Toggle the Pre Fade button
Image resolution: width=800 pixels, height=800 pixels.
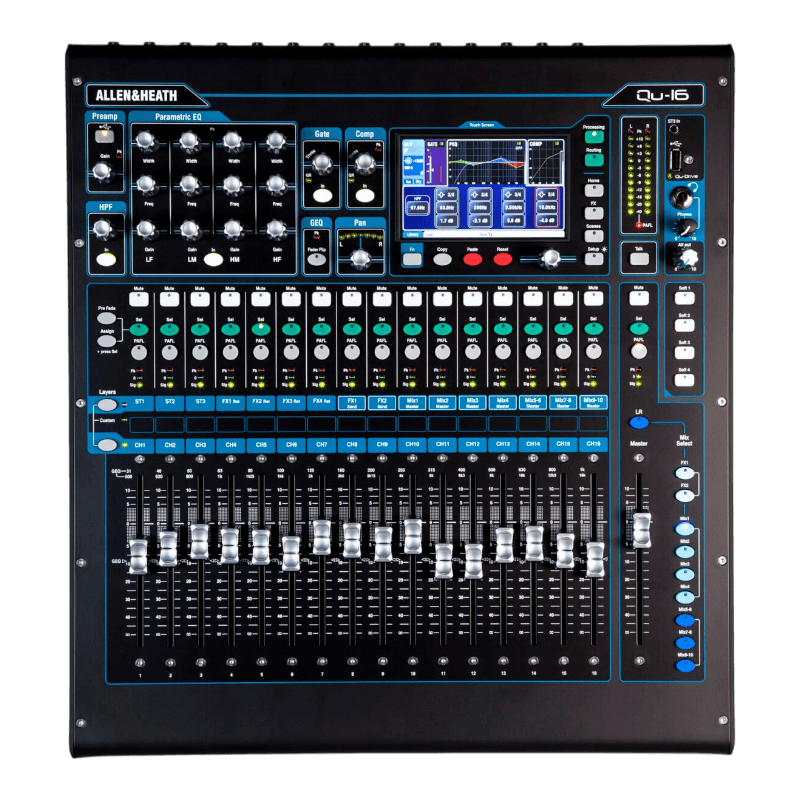coord(106,318)
